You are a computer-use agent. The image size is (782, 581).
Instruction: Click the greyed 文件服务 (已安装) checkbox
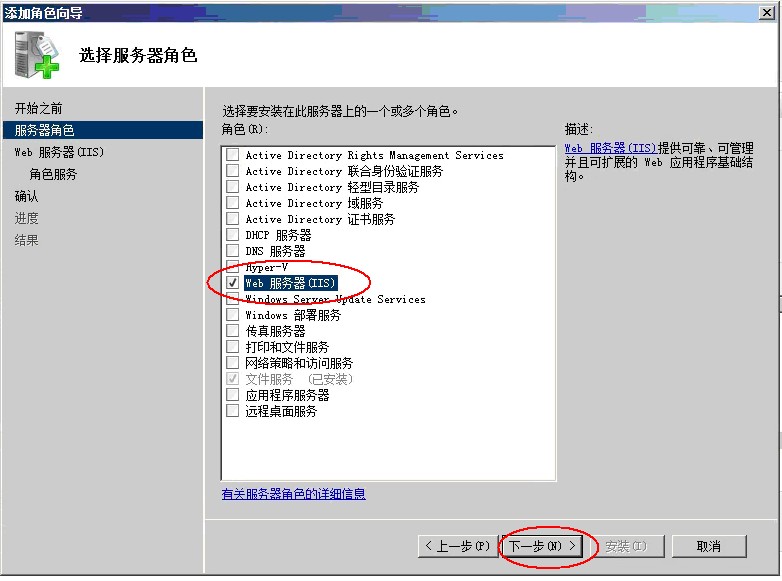(232, 379)
